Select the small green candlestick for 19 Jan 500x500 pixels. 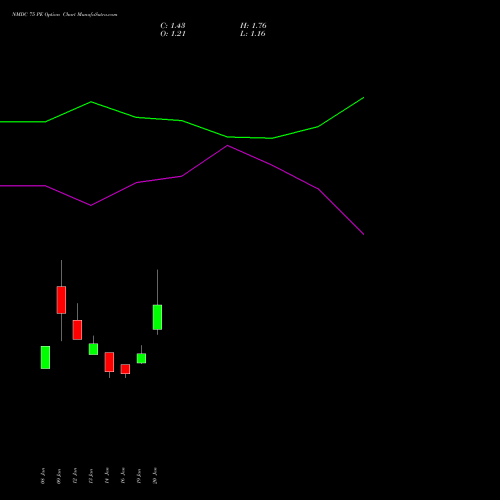coord(141,358)
